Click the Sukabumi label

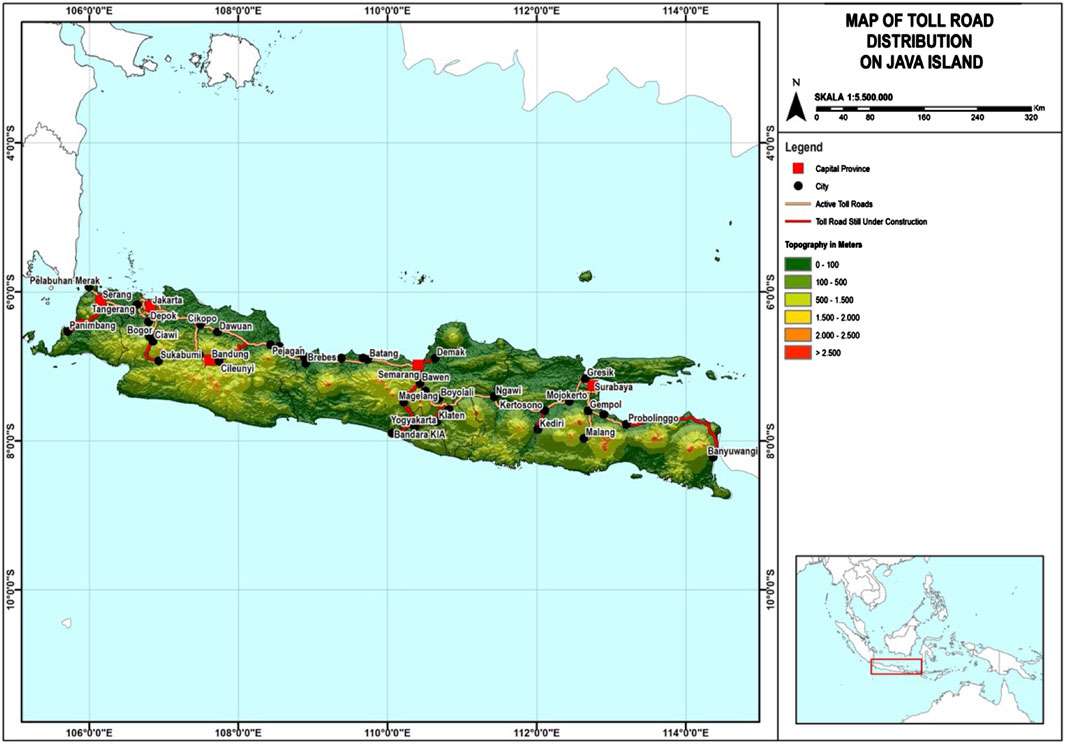(182, 354)
